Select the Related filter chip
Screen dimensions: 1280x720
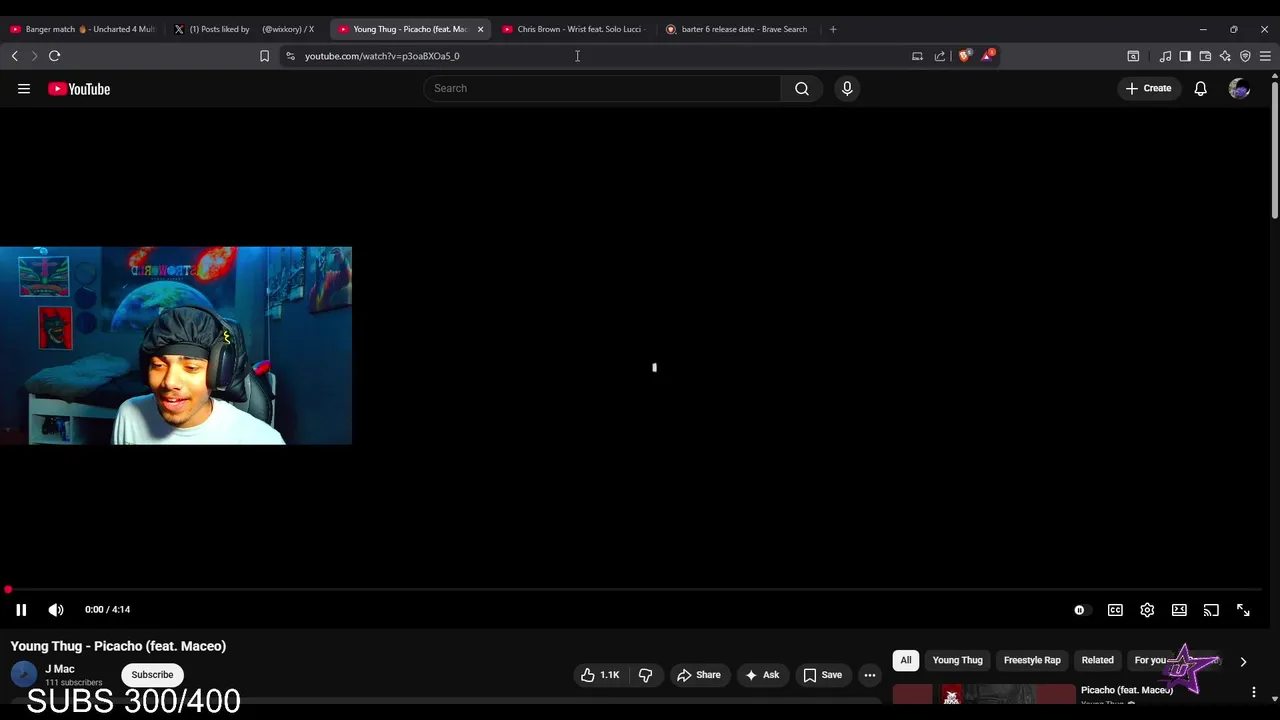point(1097,660)
